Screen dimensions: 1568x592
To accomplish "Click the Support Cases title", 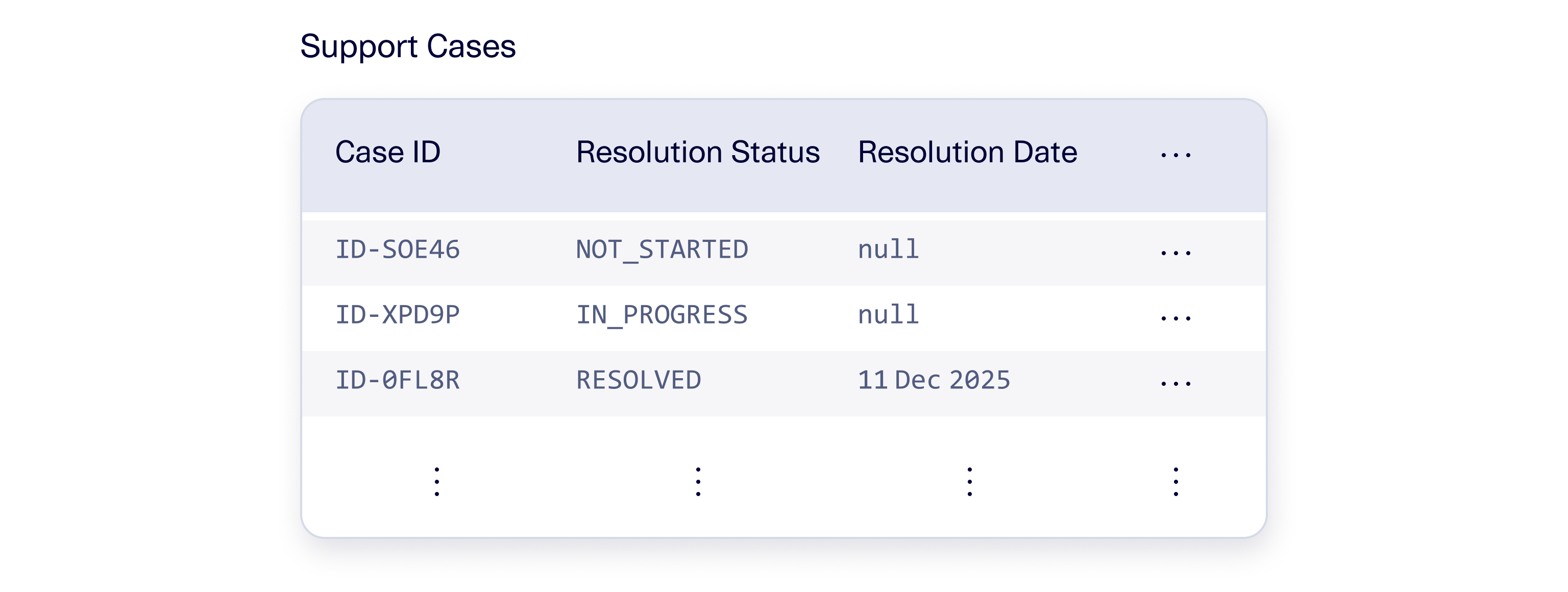I will tap(408, 47).
